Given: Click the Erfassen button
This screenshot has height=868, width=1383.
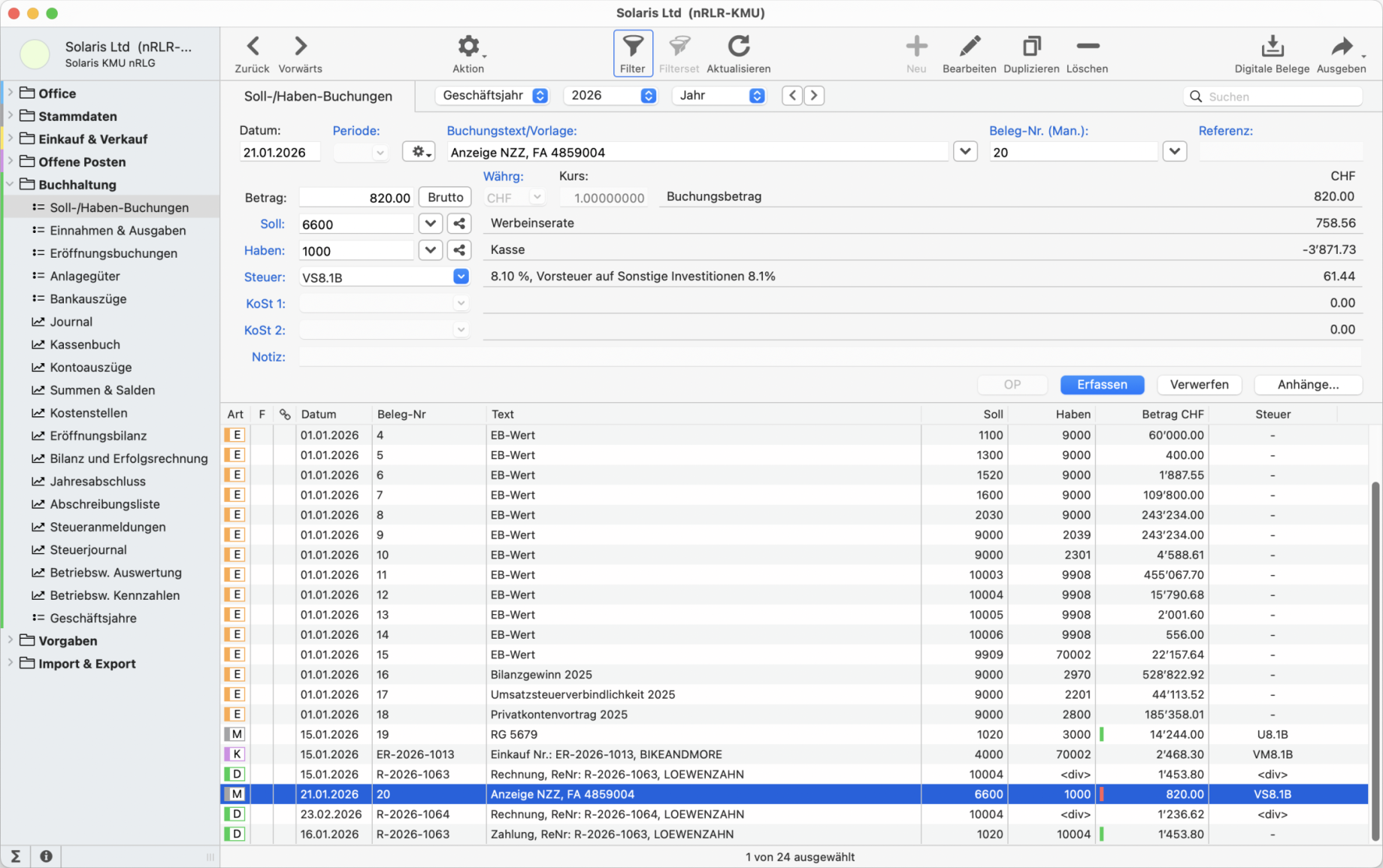Looking at the screenshot, I should [x=1102, y=385].
